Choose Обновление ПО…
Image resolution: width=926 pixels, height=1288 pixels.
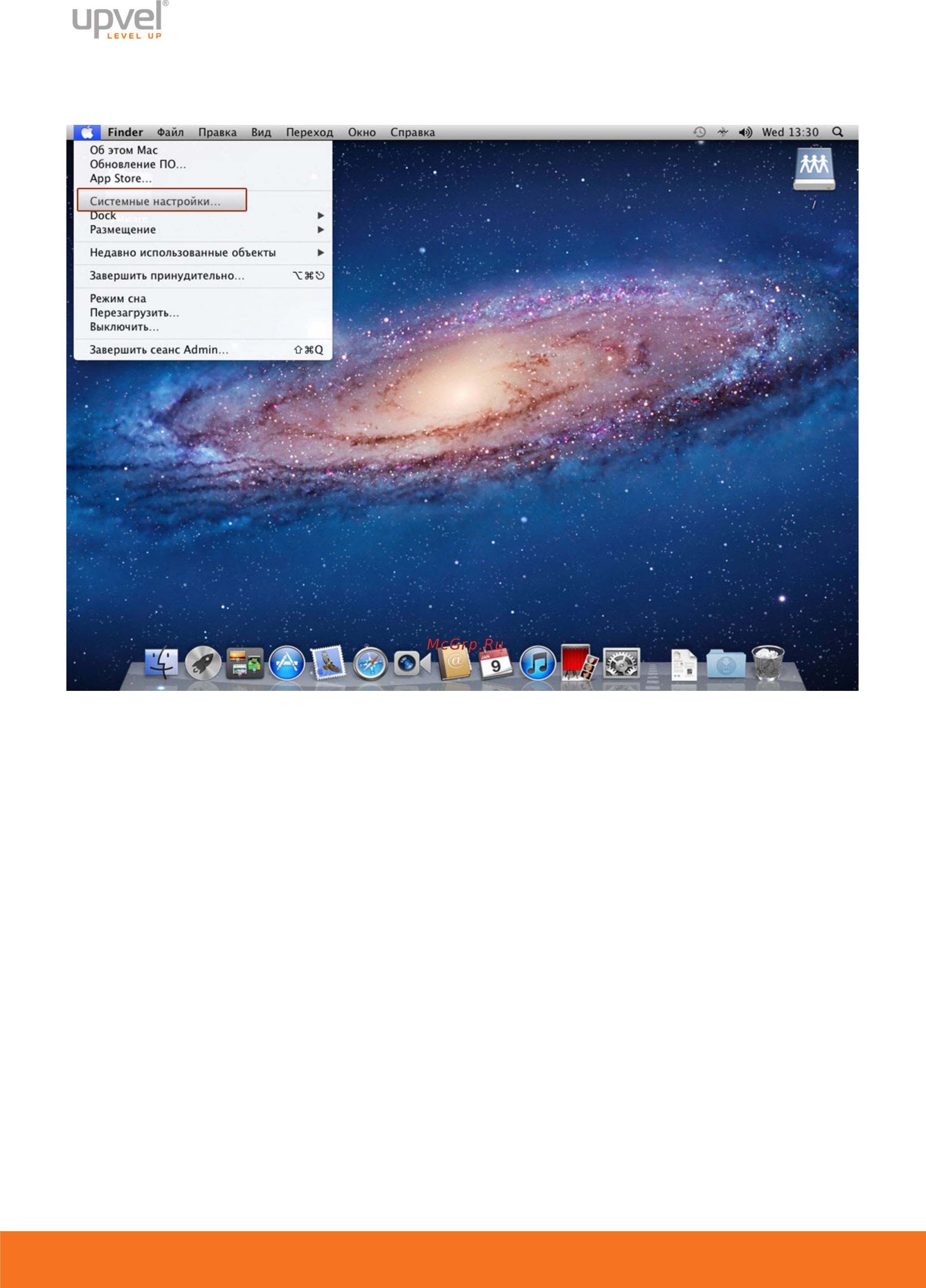click(x=203, y=164)
